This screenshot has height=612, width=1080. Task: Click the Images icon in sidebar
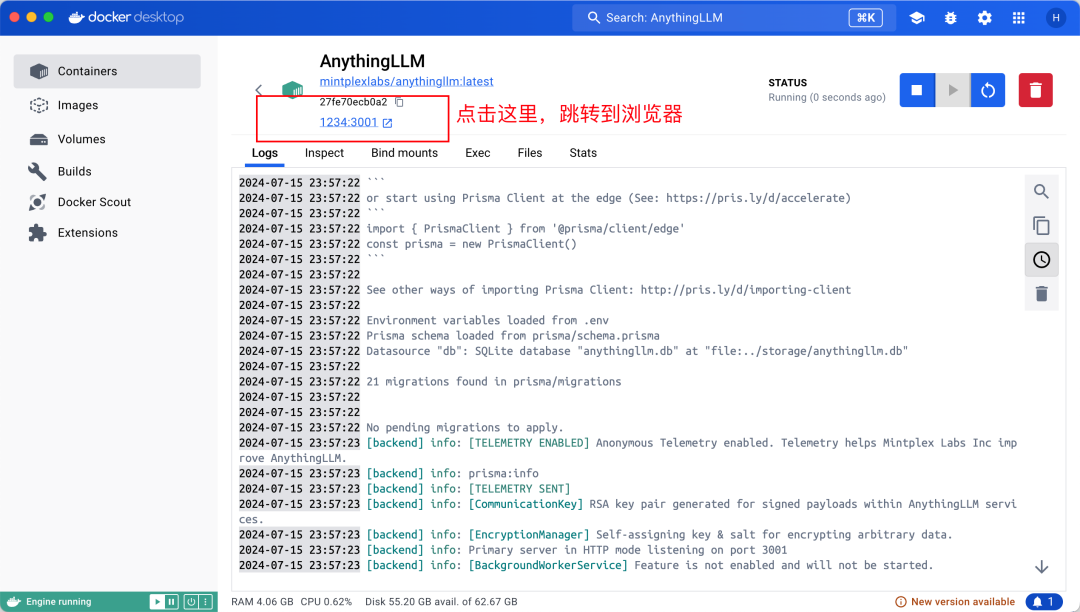tap(39, 105)
